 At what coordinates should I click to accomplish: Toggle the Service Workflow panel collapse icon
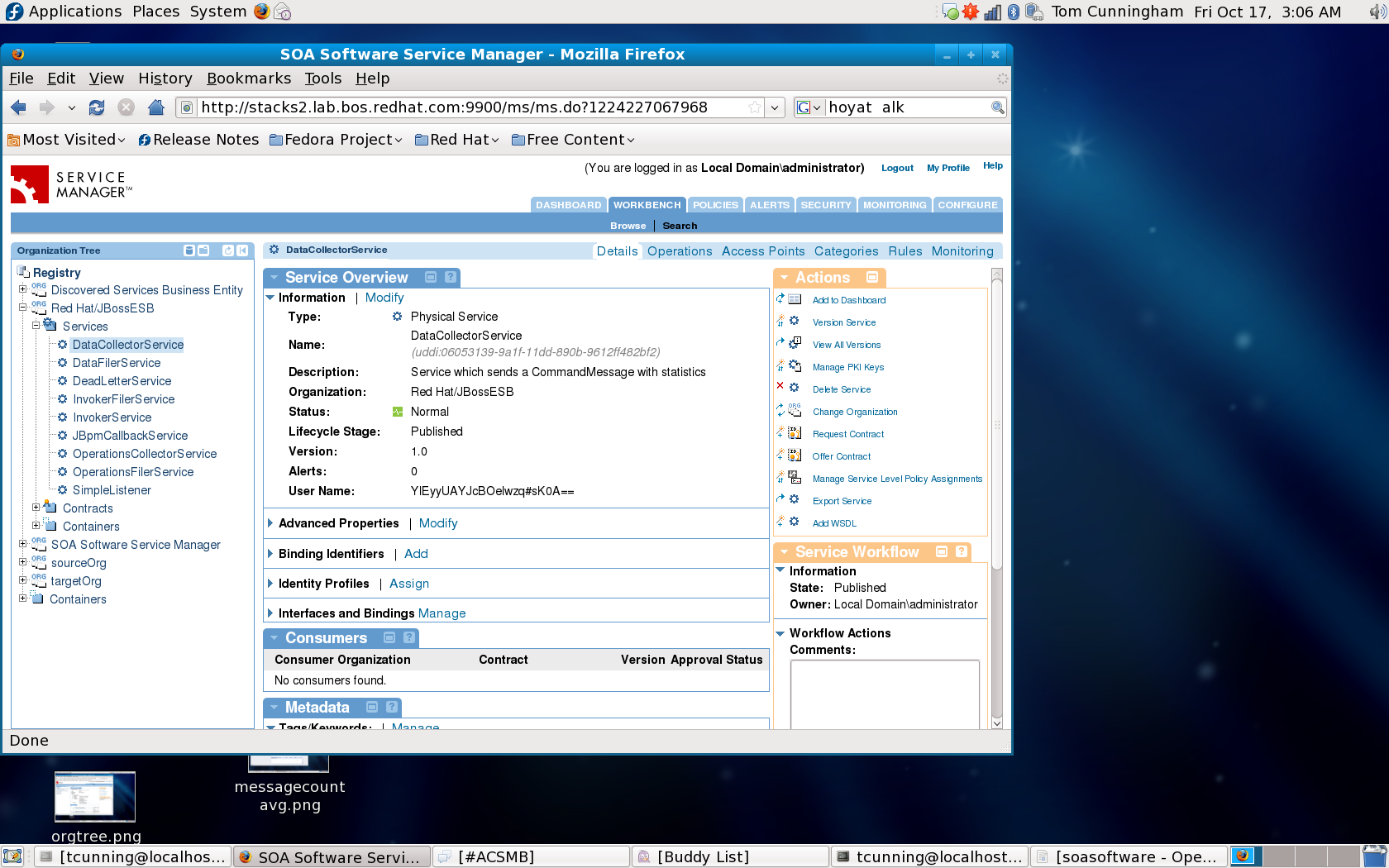(x=942, y=552)
